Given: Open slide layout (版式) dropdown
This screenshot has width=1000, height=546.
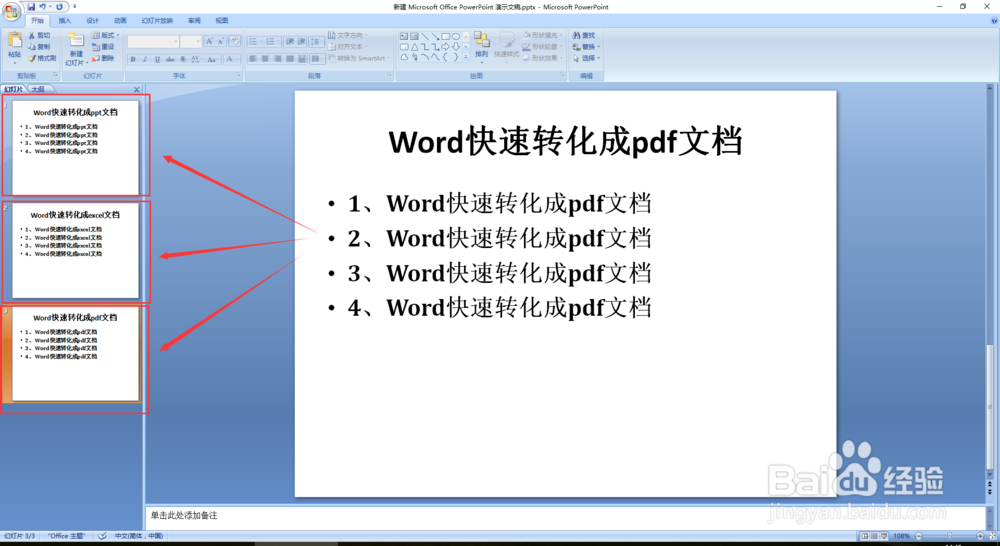Looking at the screenshot, I should [x=106, y=35].
